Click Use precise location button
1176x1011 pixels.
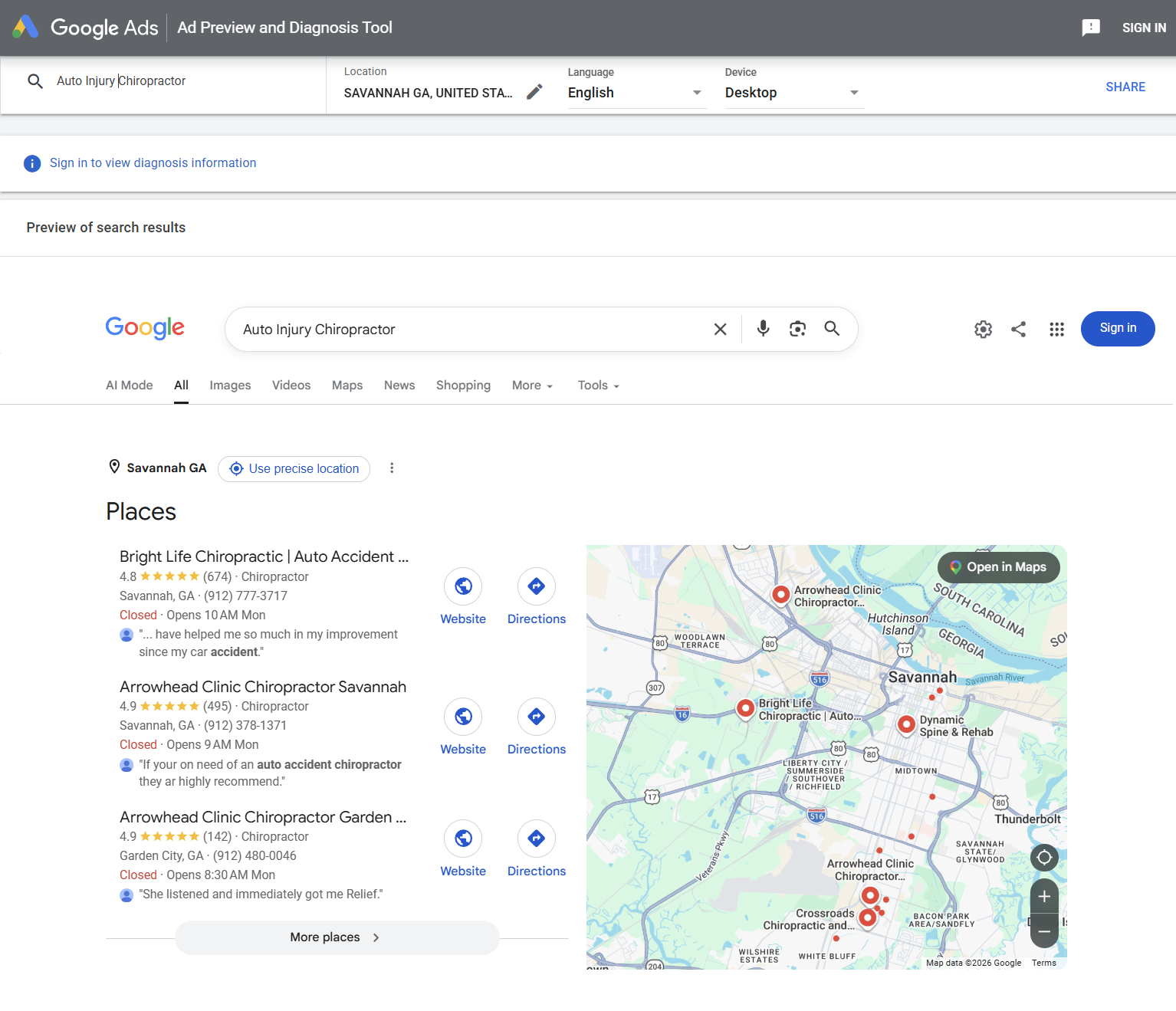pos(294,469)
